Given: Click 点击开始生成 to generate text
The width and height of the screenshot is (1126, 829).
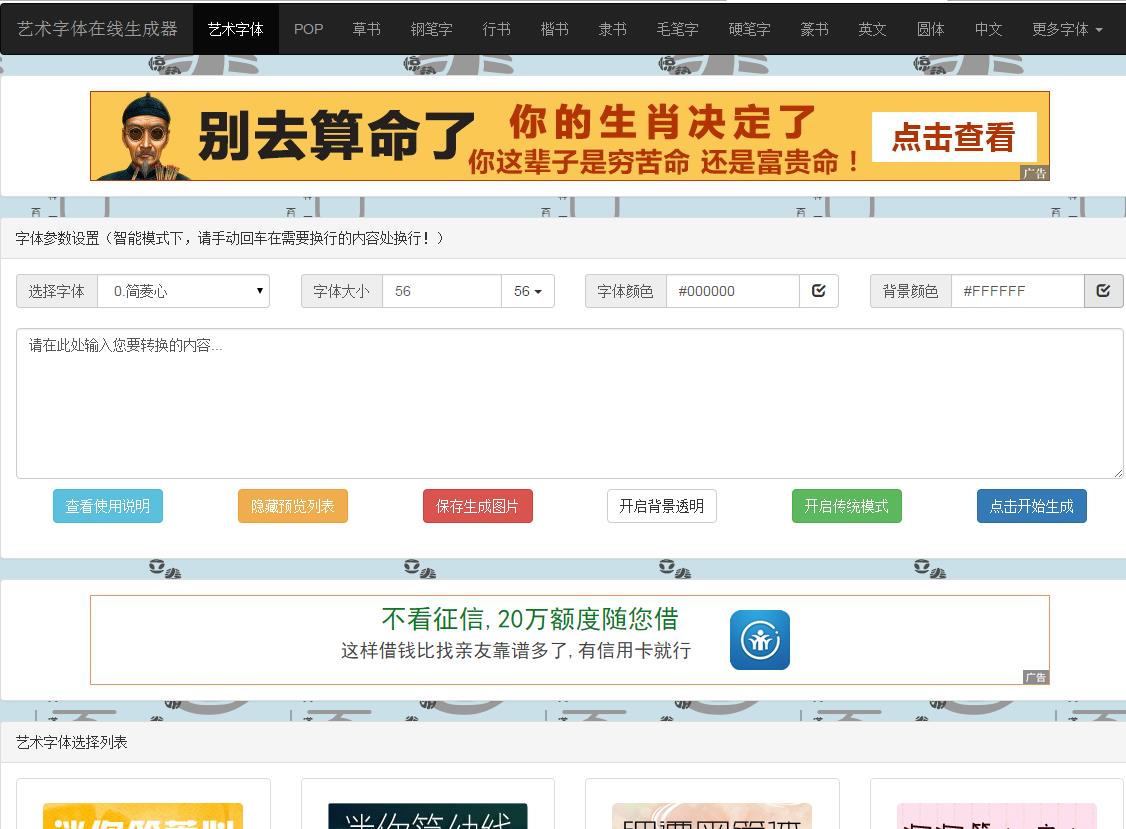Looking at the screenshot, I should tap(1031, 506).
